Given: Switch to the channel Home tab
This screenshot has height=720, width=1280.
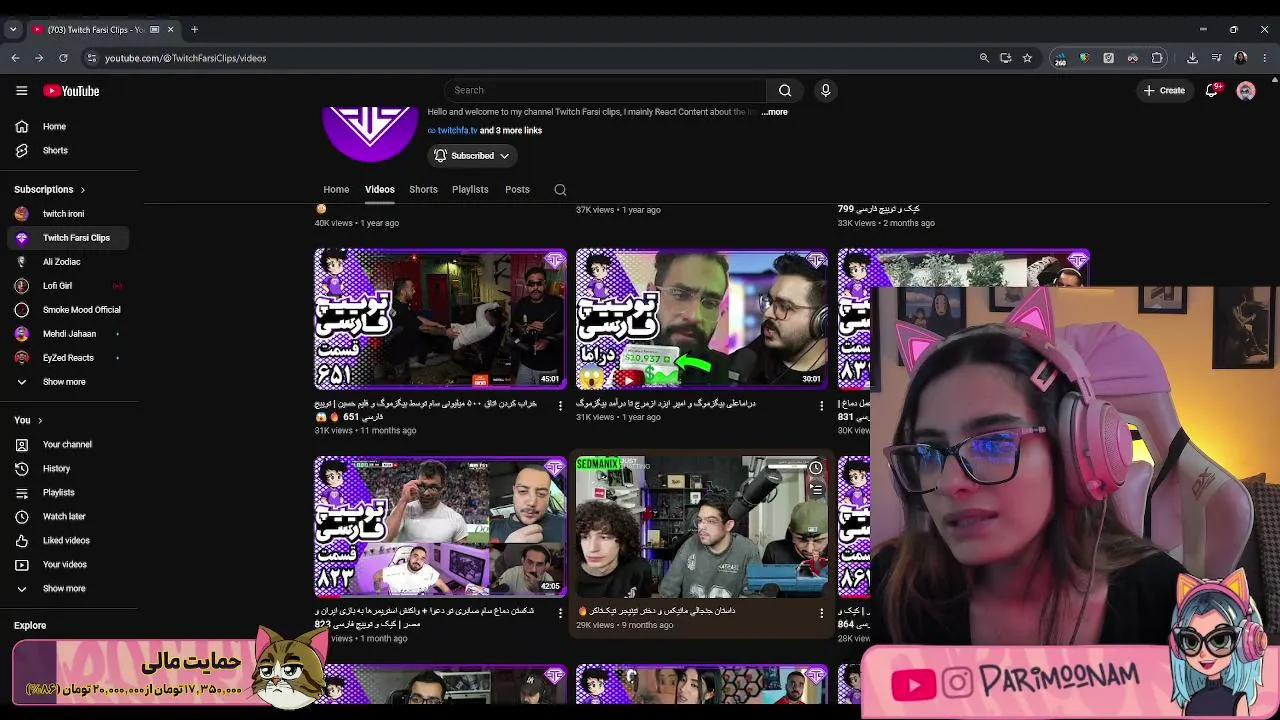Looking at the screenshot, I should click(336, 190).
